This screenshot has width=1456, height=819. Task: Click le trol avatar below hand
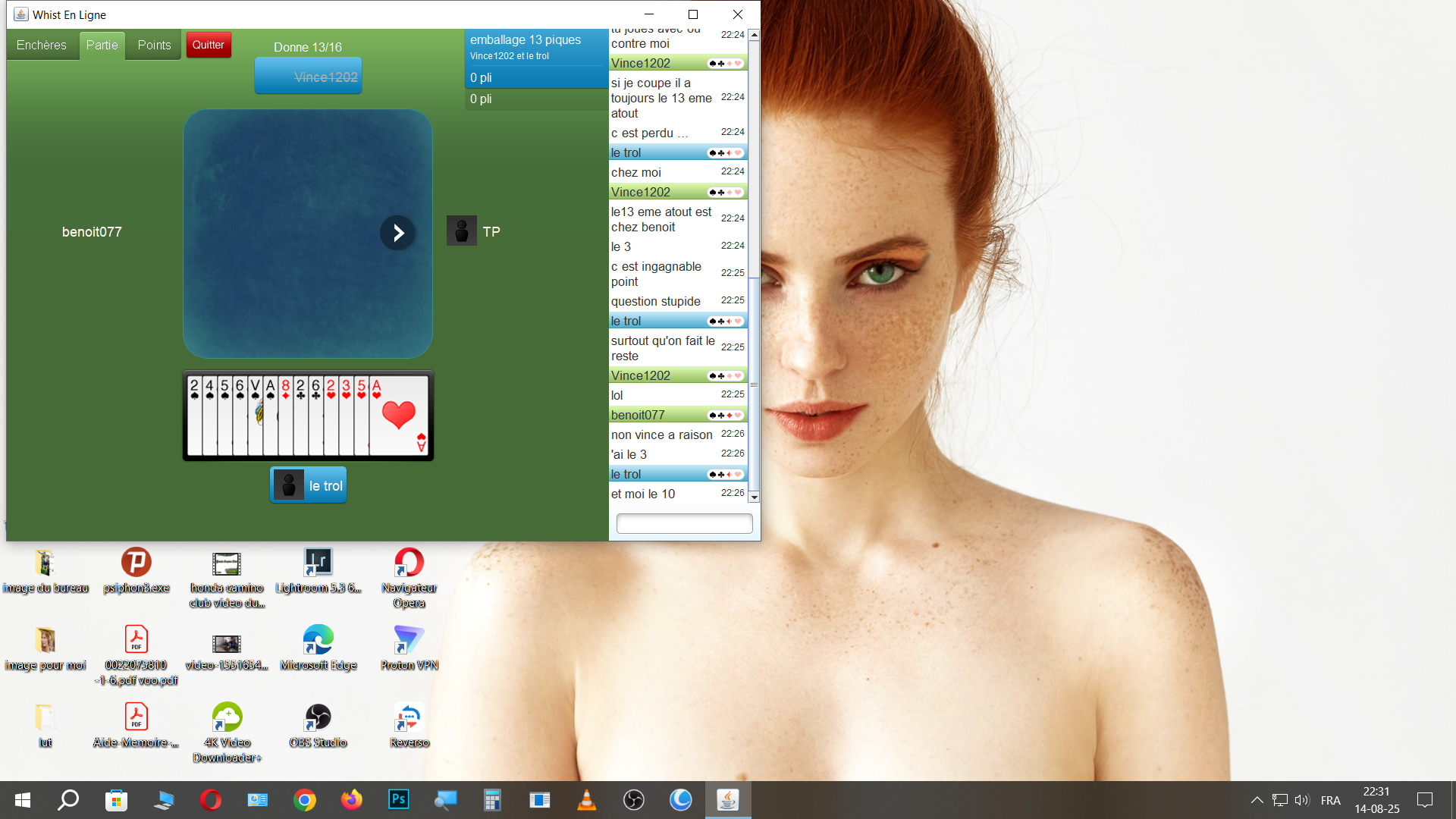(x=288, y=485)
